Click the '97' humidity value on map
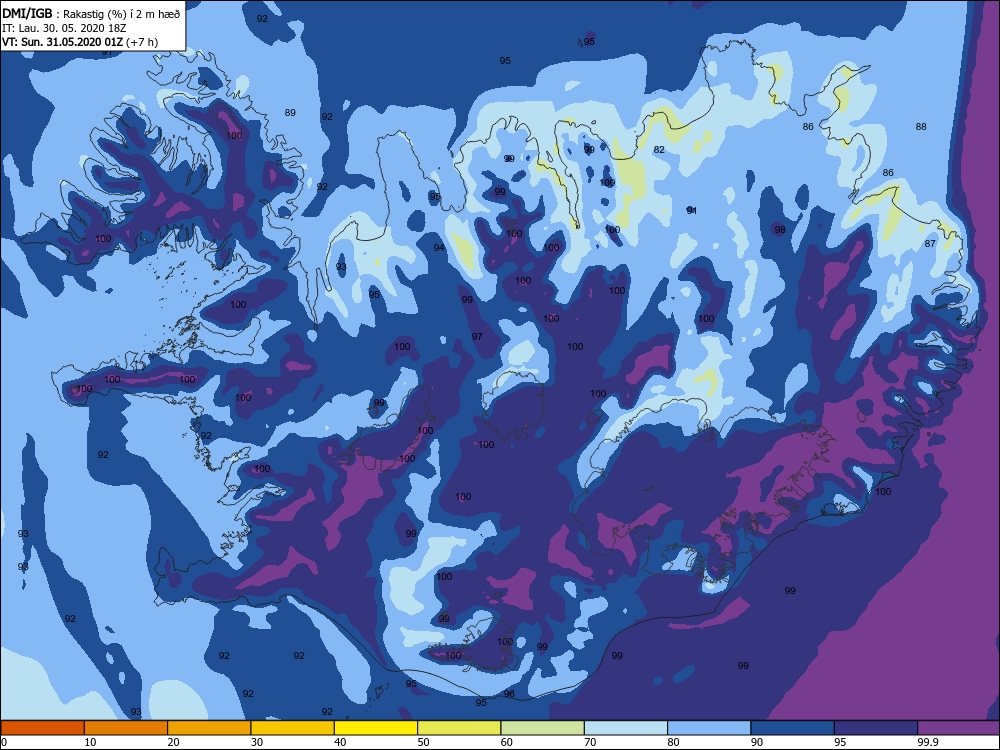Screen dimensions: 1000x750 click(477, 337)
